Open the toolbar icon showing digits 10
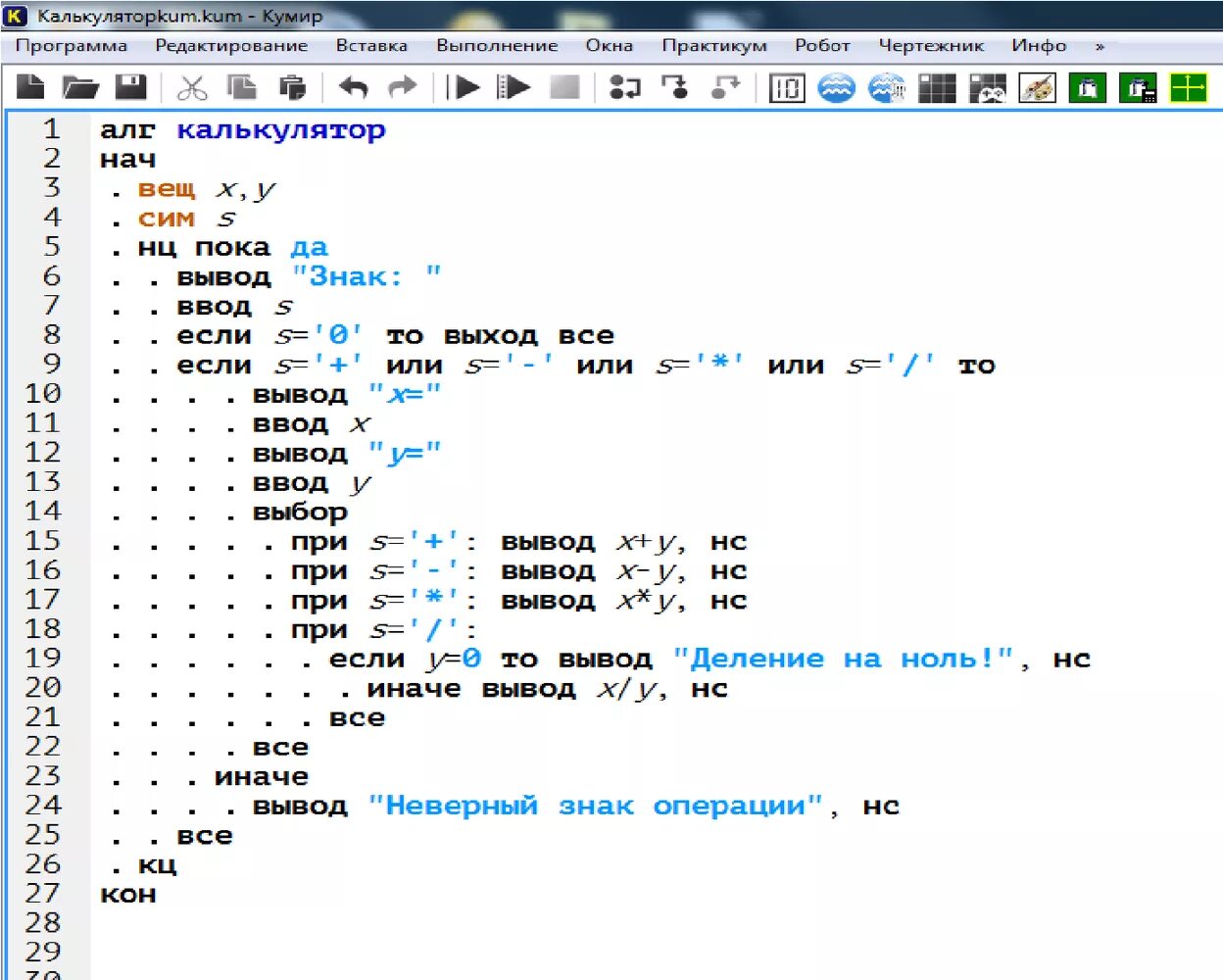The image size is (1223, 980). [x=786, y=88]
